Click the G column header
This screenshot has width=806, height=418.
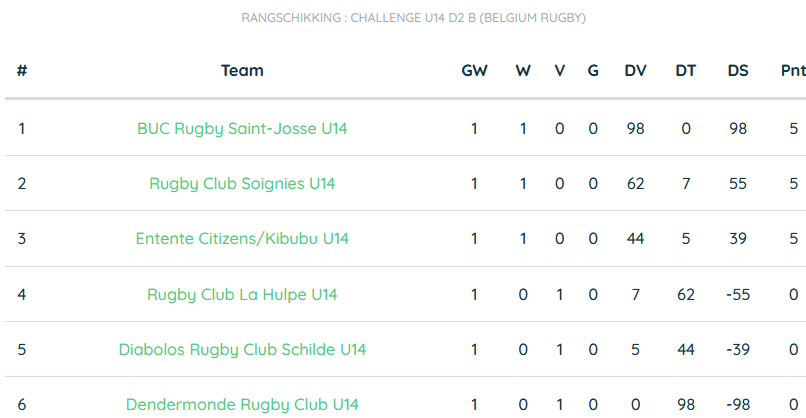point(593,70)
